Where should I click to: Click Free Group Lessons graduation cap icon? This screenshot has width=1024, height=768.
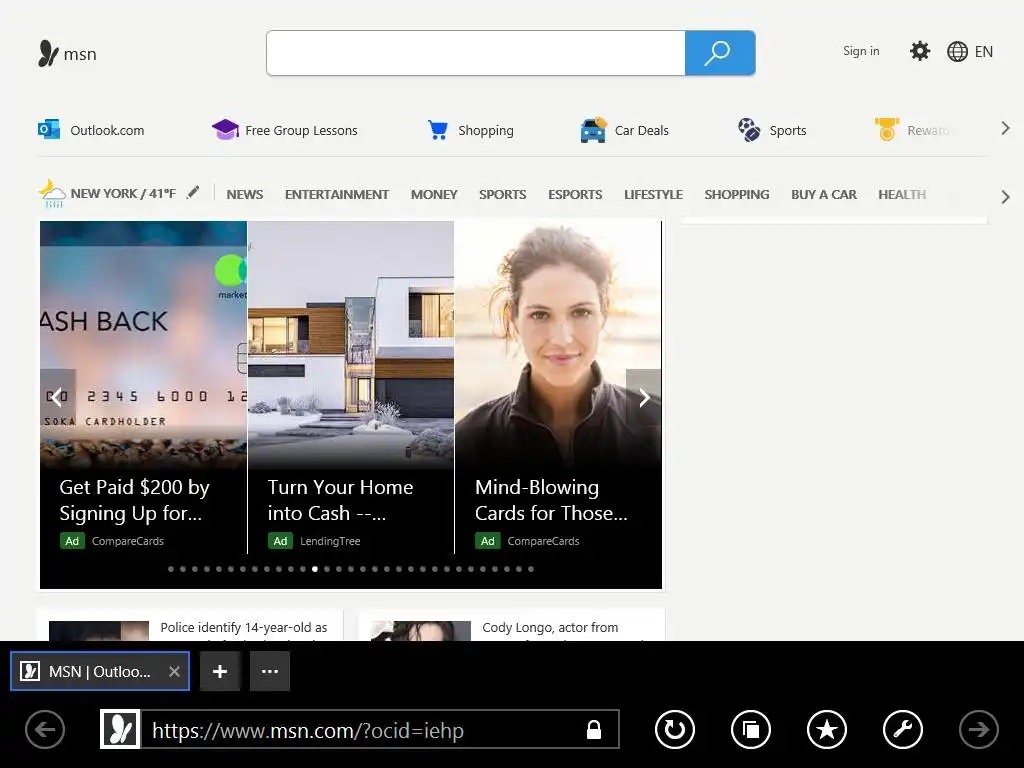225,129
